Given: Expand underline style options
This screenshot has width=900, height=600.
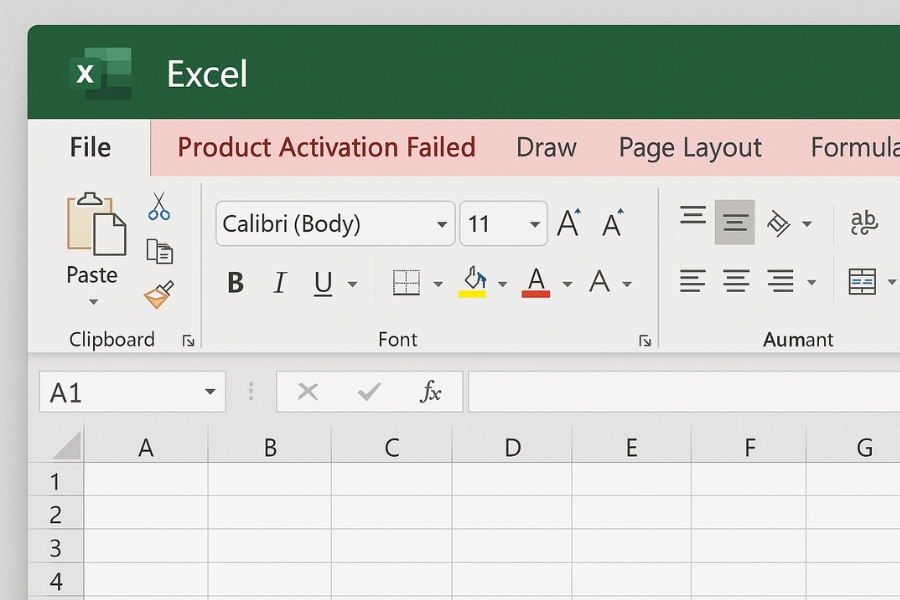Looking at the screenshot, I should coord(352,284).
